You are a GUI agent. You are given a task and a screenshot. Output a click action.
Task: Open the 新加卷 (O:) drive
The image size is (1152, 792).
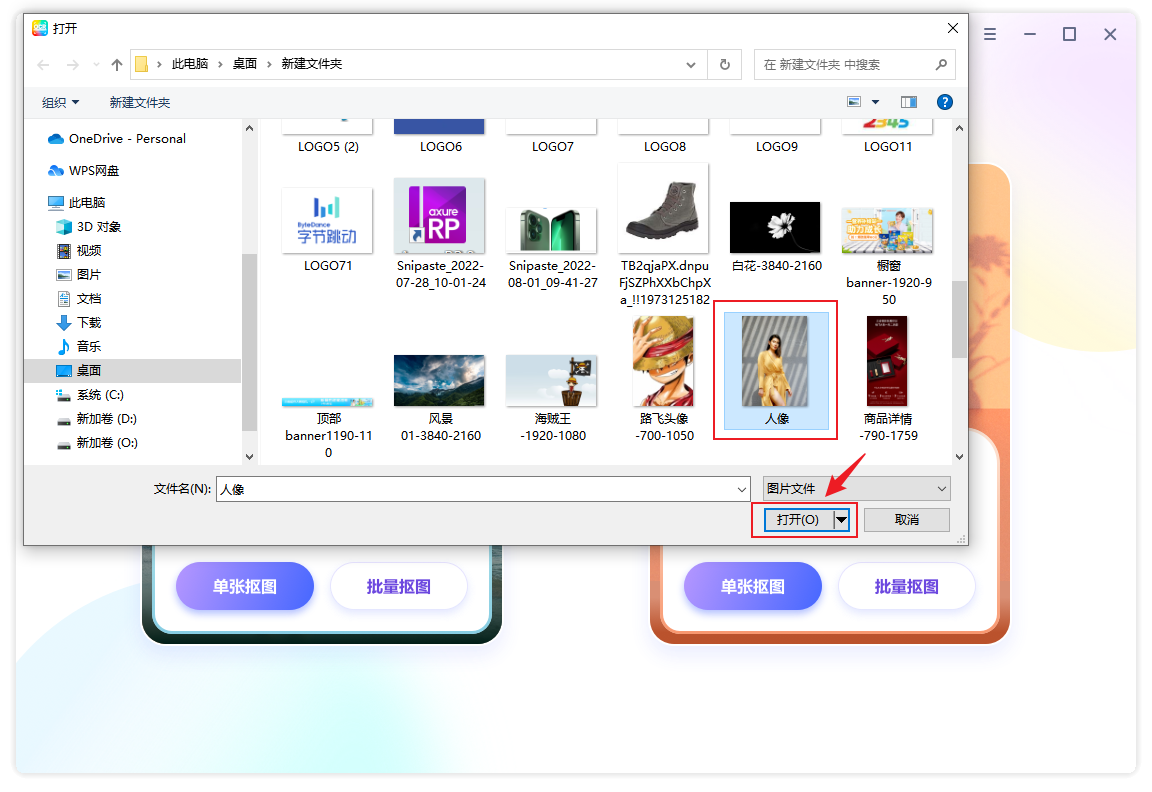(98, 443)
